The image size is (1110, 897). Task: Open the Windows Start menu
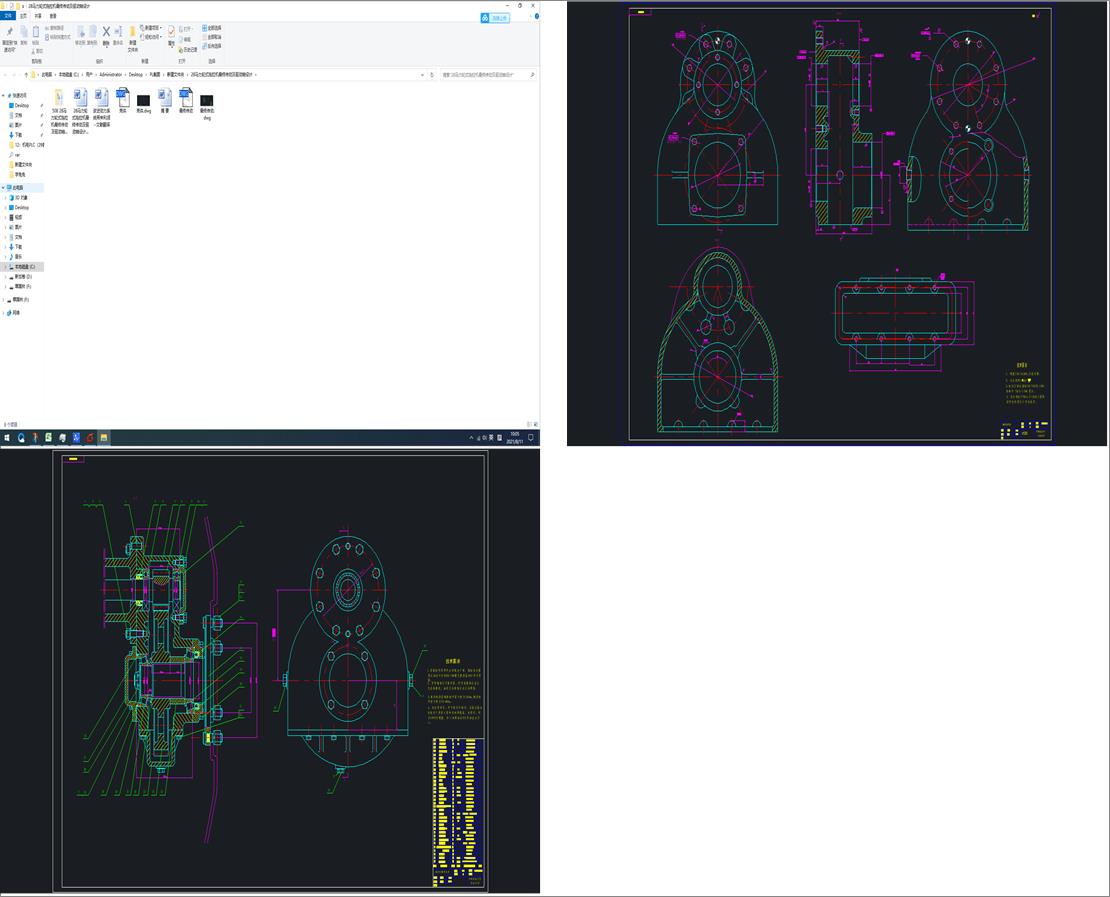(6, 438)
